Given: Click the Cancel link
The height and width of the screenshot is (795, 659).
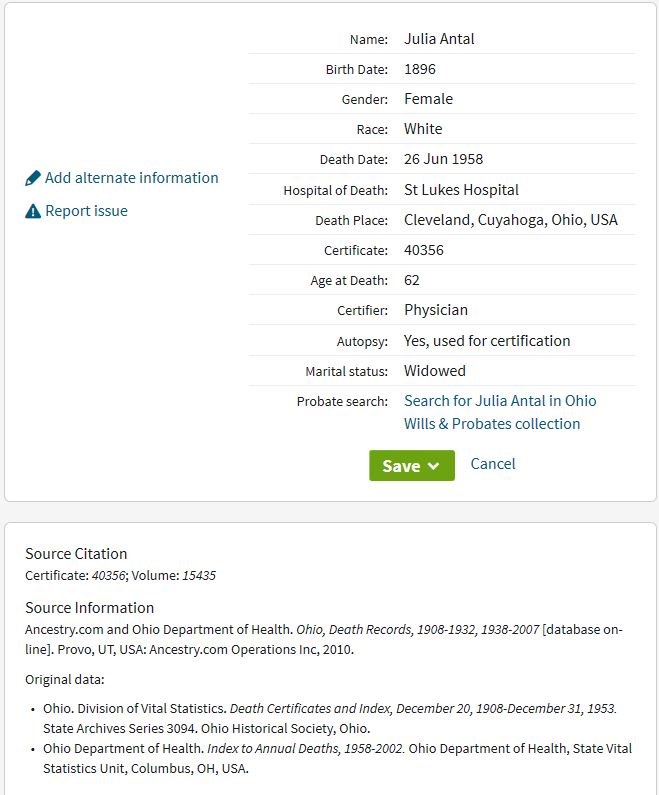Looking at the screenshot, I should pyautogui.click(x=493, y=464).
